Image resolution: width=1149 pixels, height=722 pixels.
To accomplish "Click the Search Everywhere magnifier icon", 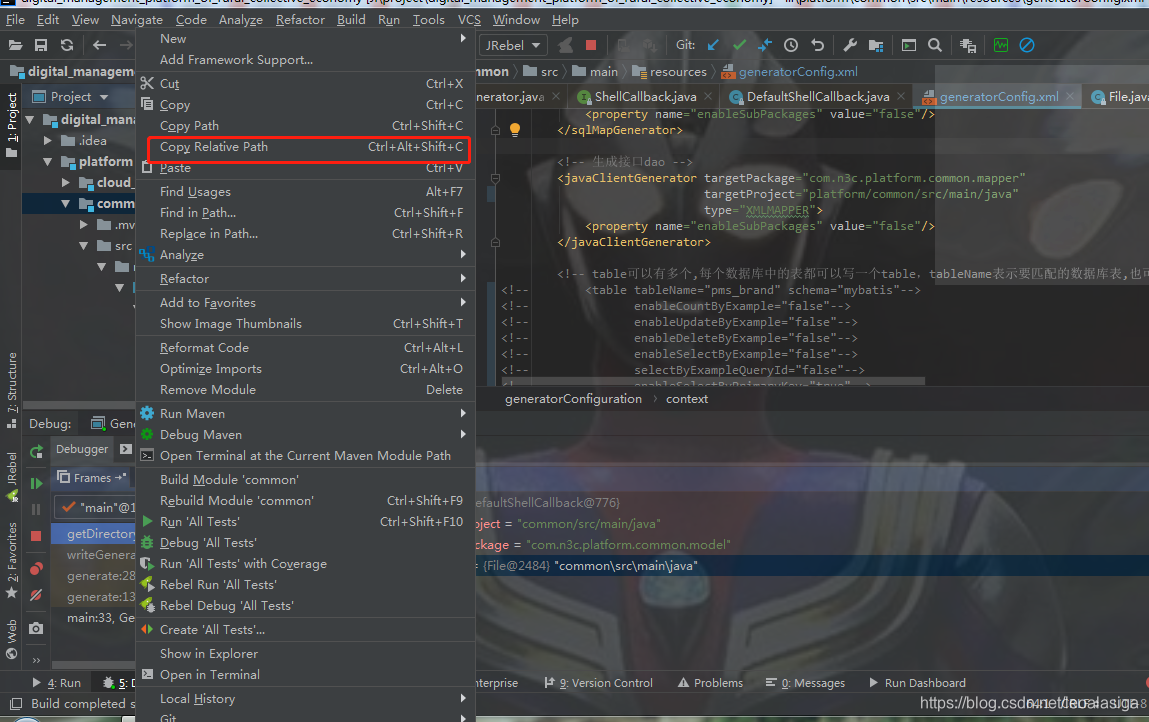I will [935, 45].
